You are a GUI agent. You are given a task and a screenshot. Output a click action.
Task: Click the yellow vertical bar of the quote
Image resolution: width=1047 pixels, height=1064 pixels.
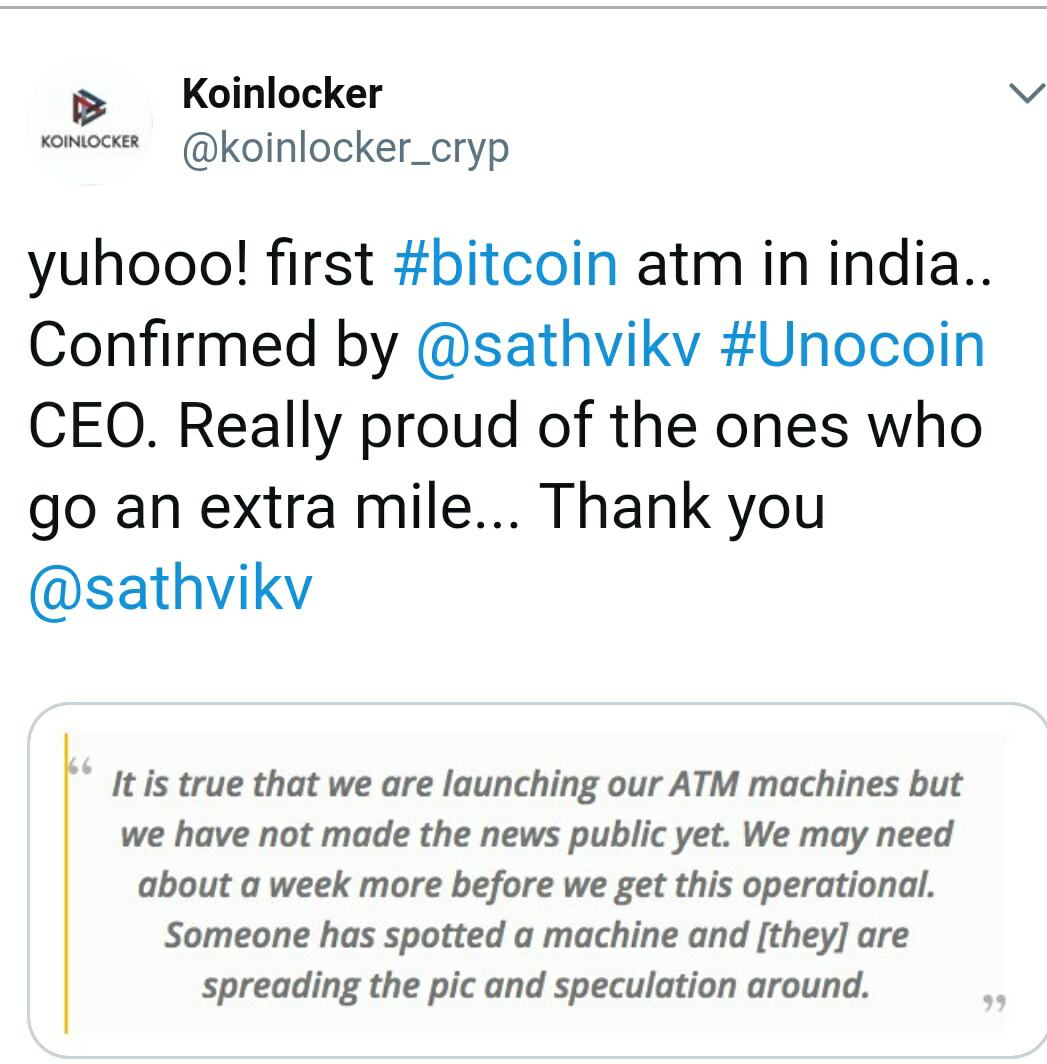click(x=67, y=882)
